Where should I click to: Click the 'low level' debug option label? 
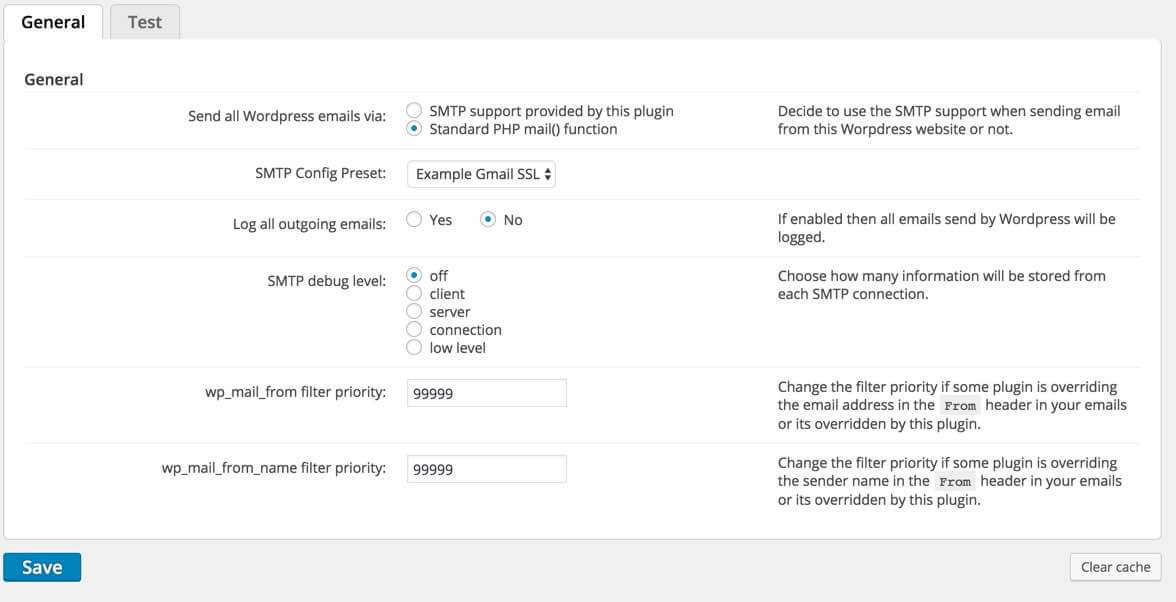457,348
